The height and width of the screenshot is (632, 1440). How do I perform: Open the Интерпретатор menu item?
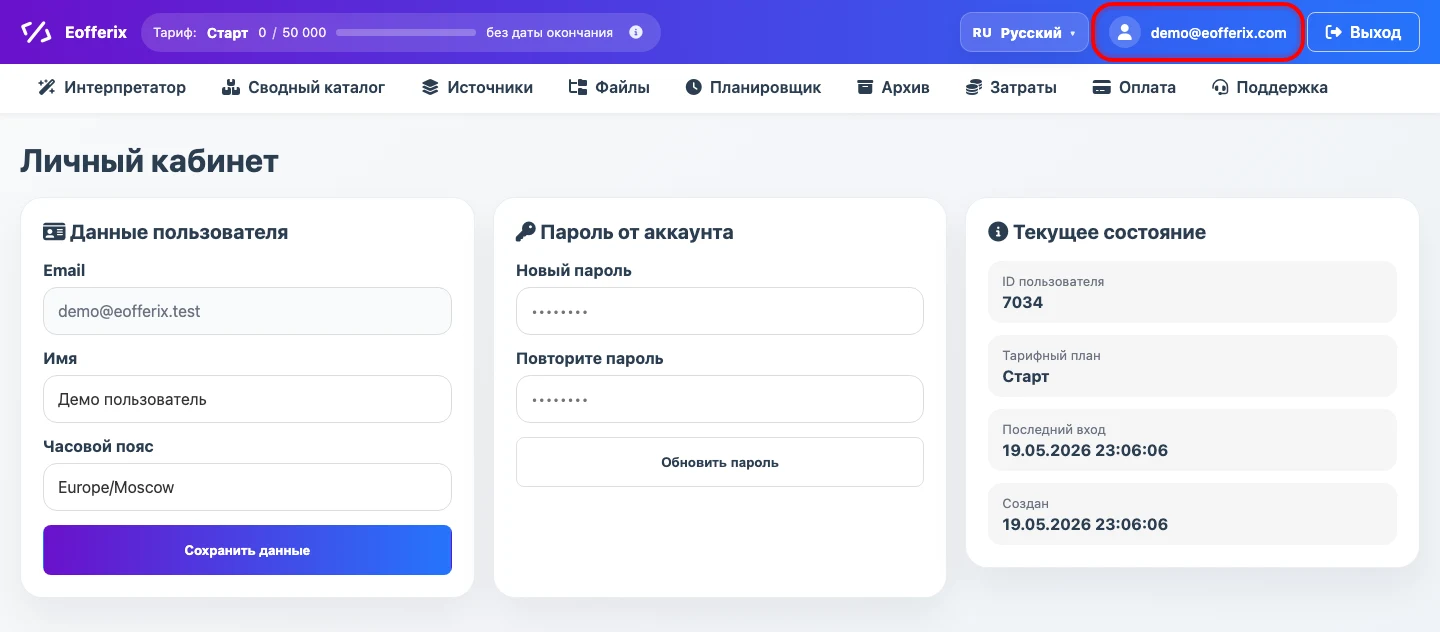pos(112,87)
